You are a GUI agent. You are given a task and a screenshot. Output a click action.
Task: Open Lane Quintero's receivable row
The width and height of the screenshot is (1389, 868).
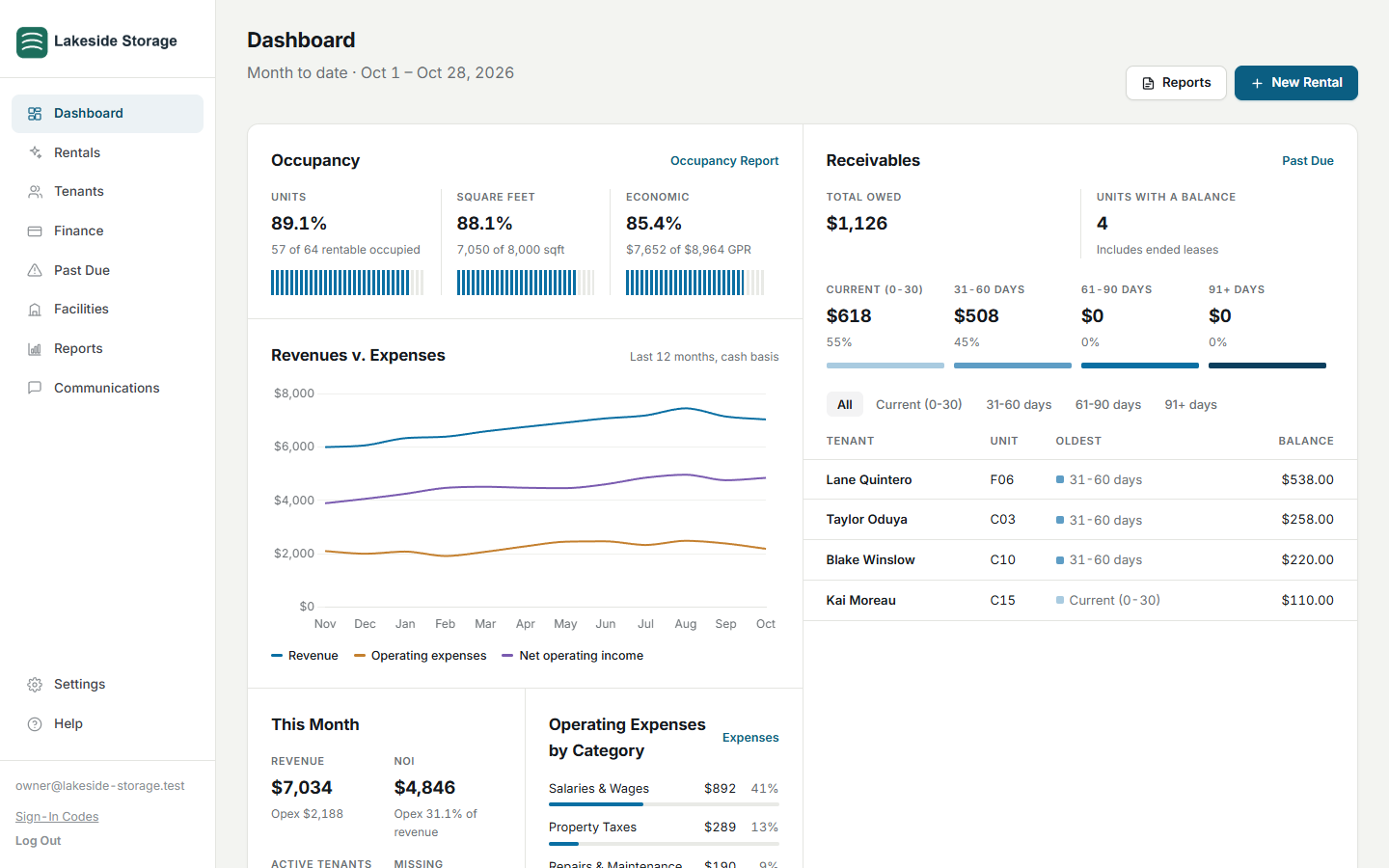point(1079,479)
